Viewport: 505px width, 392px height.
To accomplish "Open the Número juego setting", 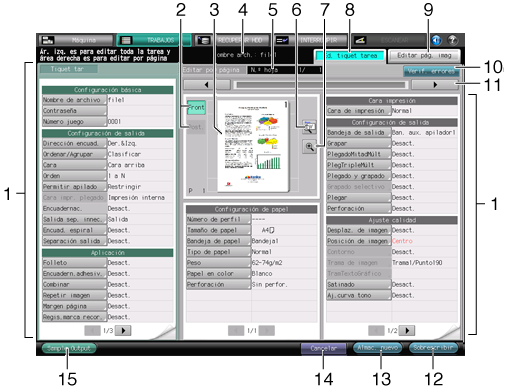I will [x=74, y=122].
